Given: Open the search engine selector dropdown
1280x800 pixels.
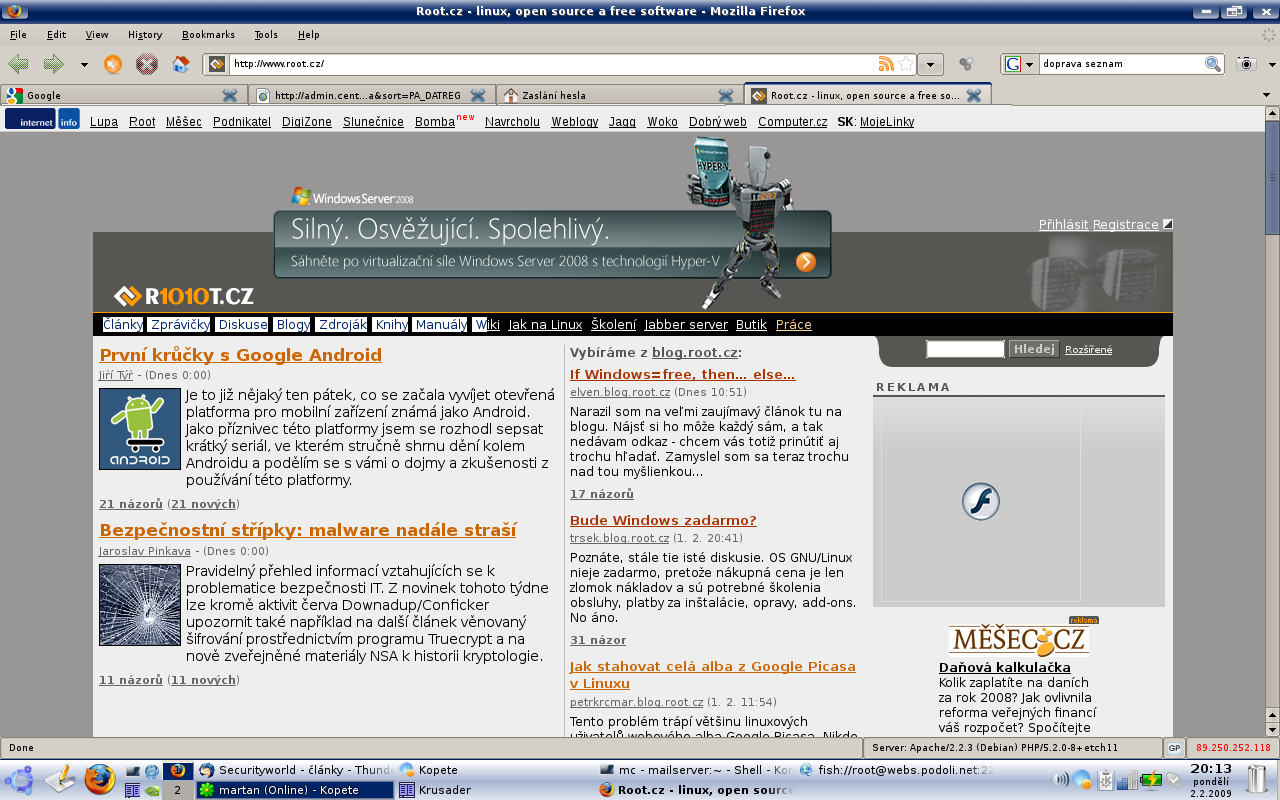Looking at the screenshot, I should tap(1028, 64).
